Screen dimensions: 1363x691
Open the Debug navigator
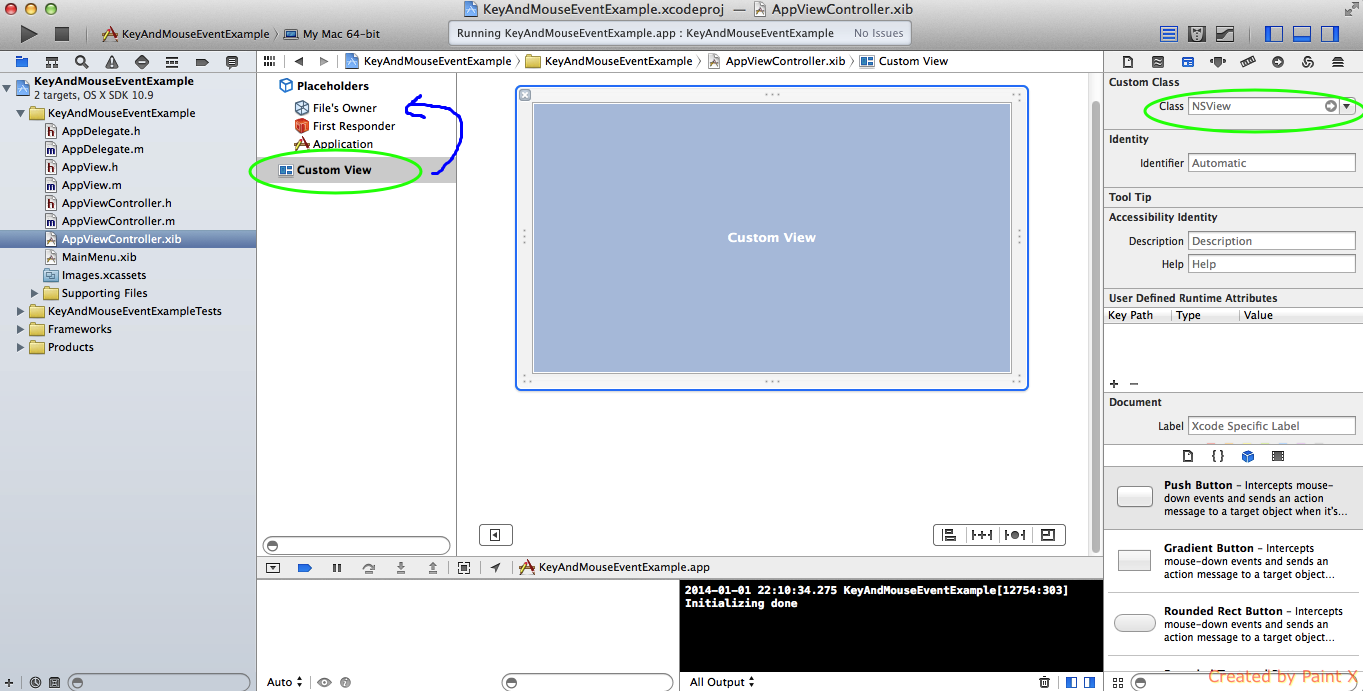[171, 62]
